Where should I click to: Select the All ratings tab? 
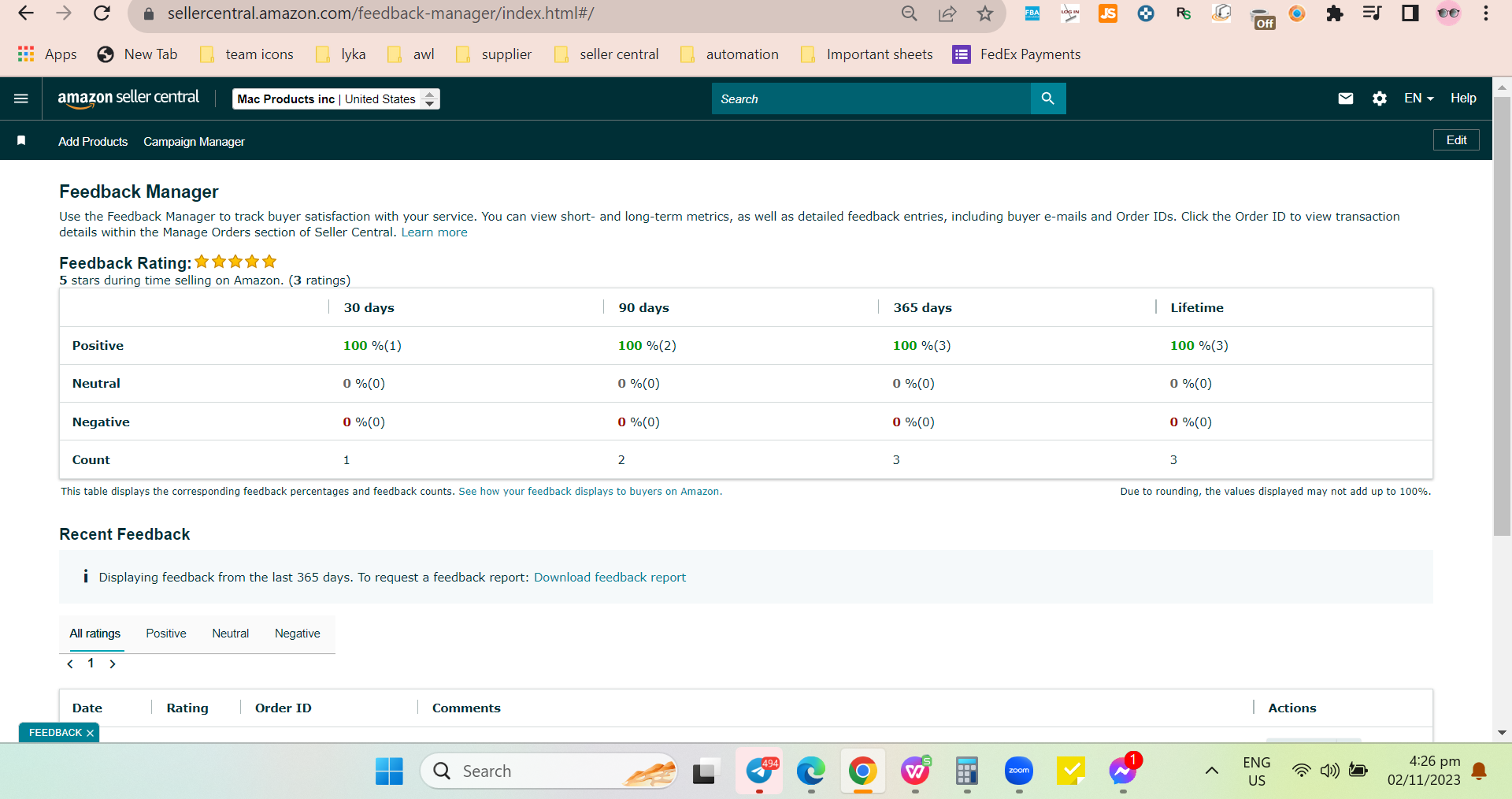94,634
